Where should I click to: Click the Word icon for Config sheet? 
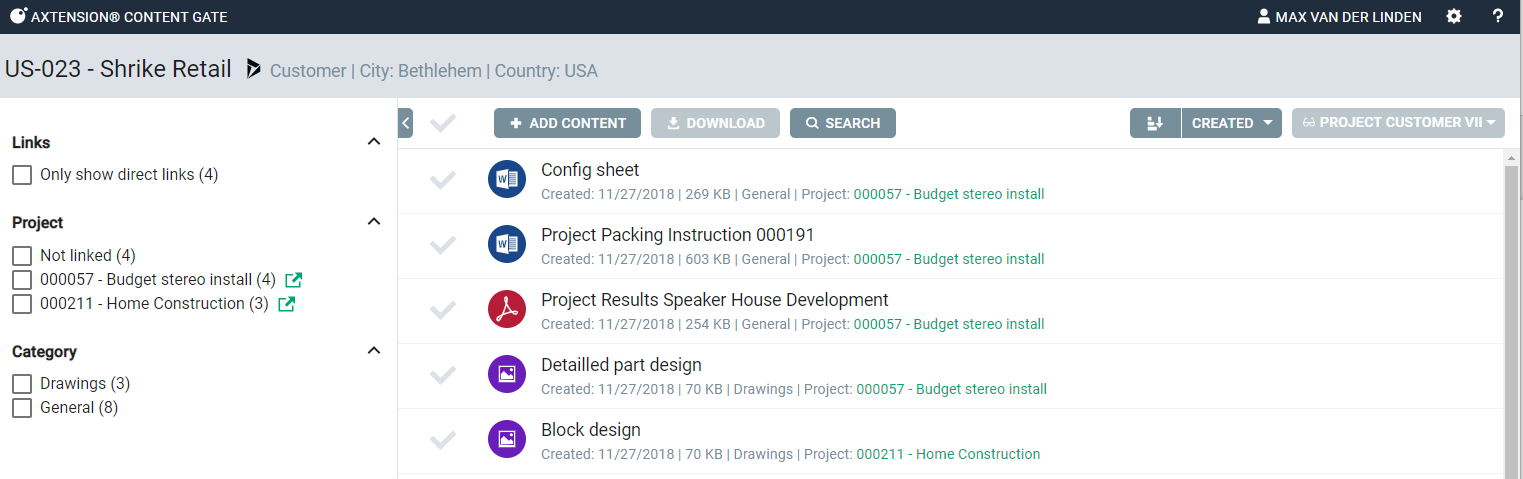(507, 180)
